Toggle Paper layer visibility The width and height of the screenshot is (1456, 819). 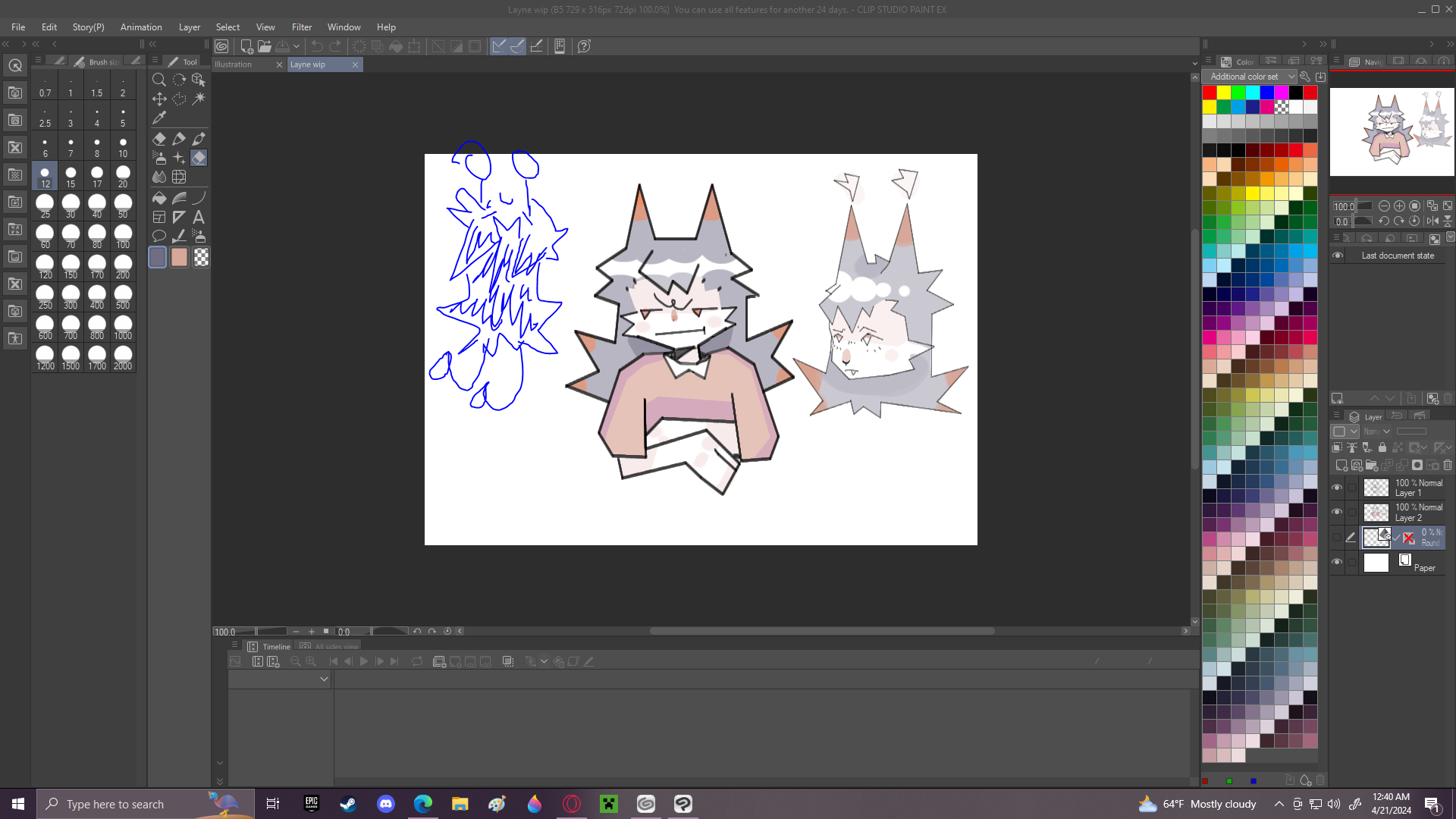(1337, 562)
